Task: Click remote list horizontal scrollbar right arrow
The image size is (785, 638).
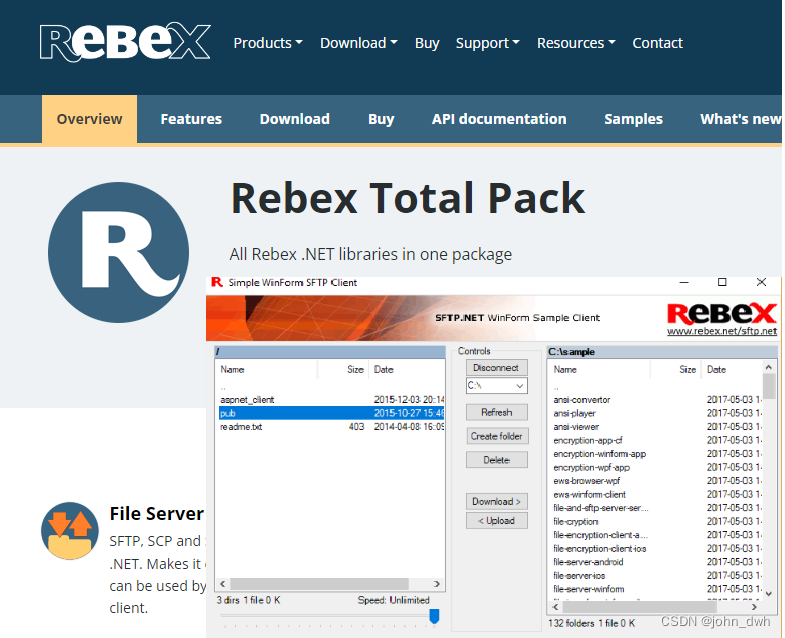Action: pyautogui.click(x=437, y=584)
